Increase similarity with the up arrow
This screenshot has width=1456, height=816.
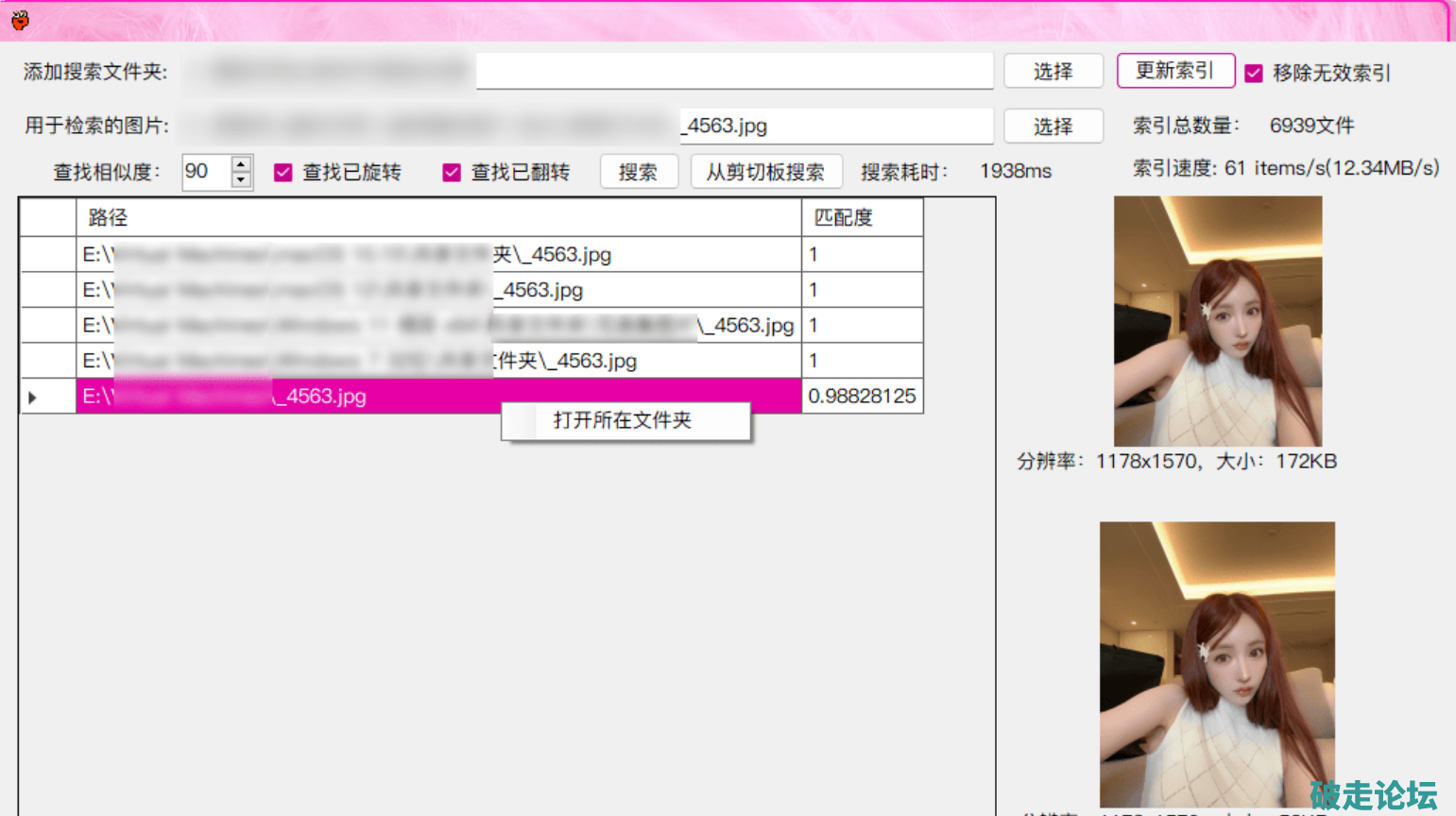[x=242, y=164]
